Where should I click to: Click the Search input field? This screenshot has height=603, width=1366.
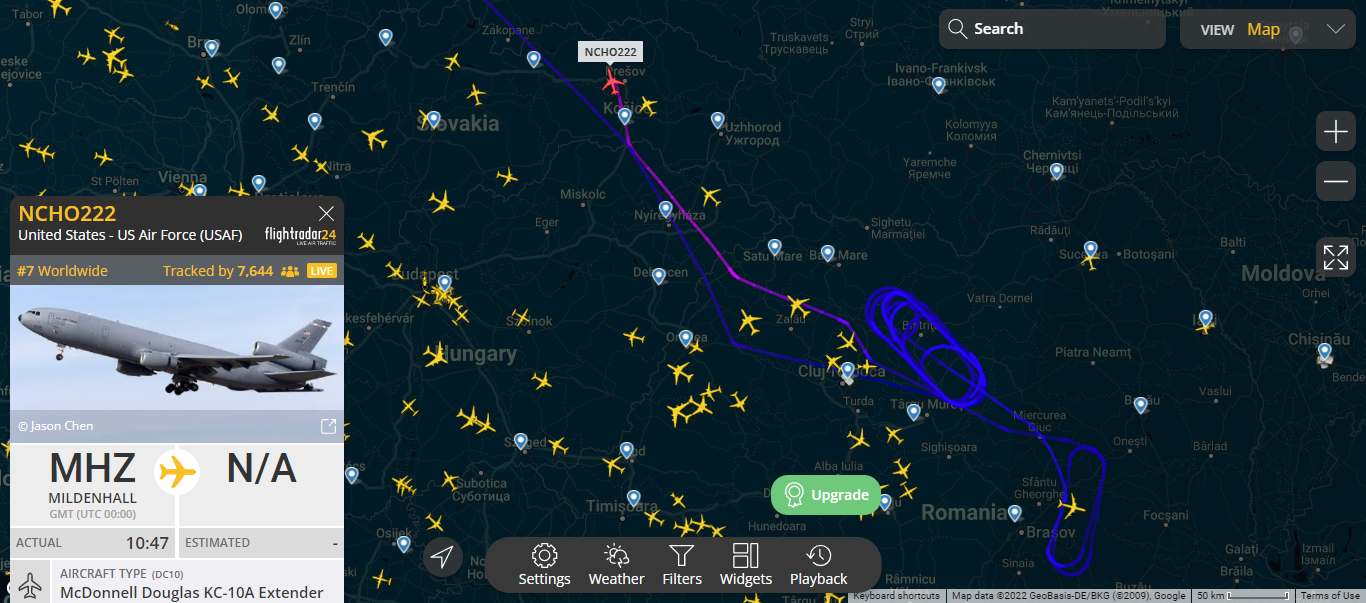click(1052, 29)
